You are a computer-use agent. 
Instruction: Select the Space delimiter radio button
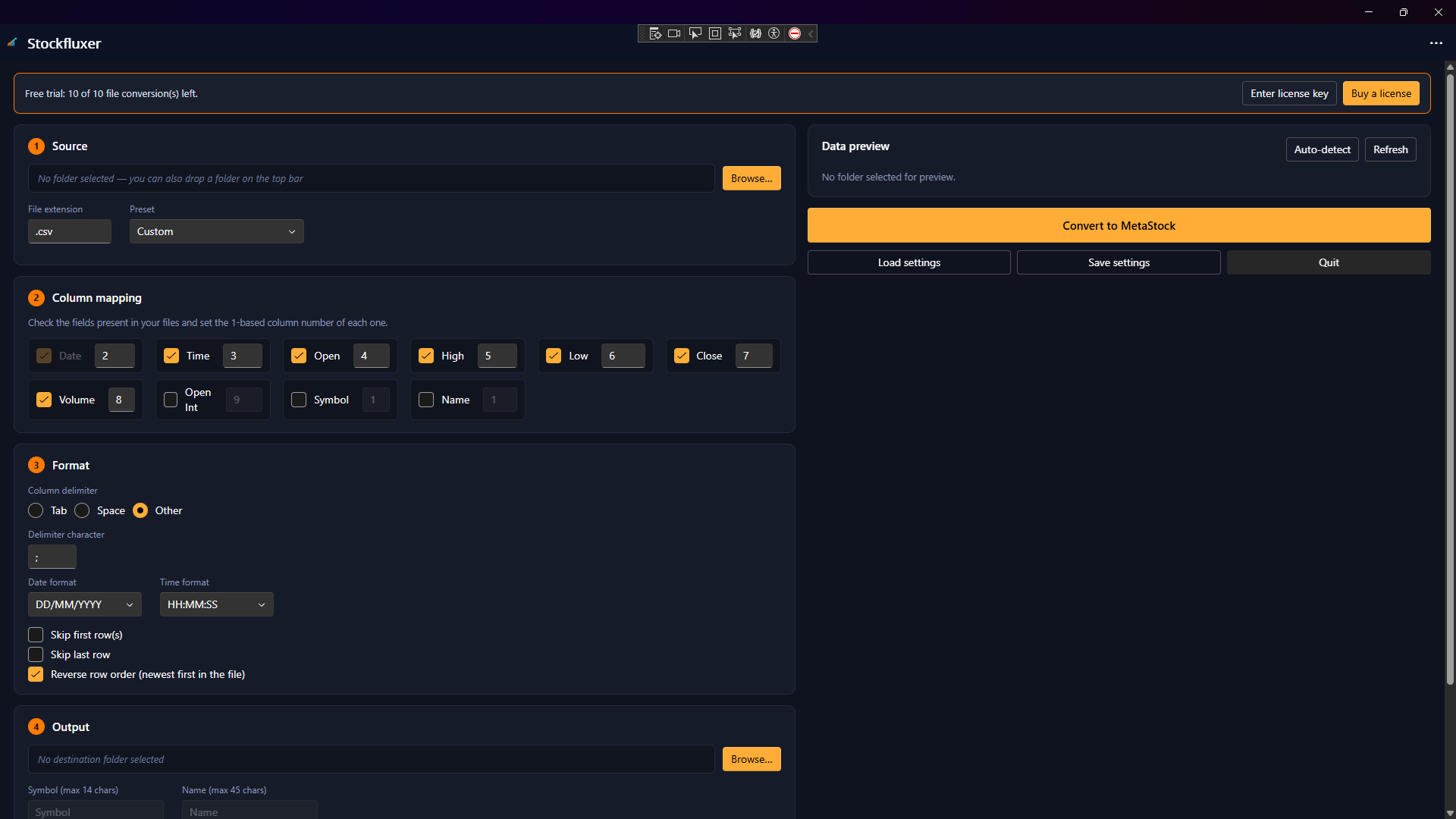82,510
